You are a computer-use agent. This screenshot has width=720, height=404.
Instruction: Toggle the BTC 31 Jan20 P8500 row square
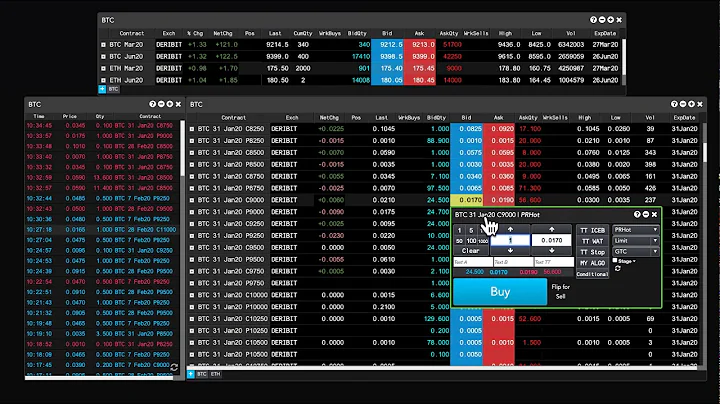click(192, 165)
